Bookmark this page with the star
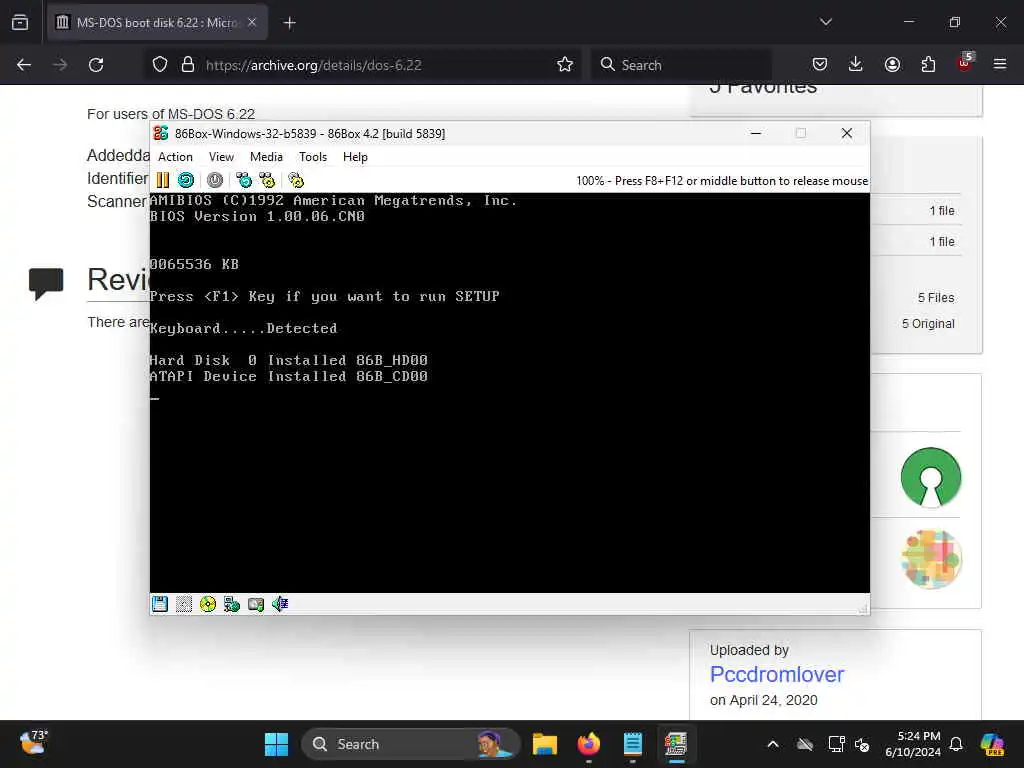The height and width of the screenshot is (768, 1024). coord(565,65)
